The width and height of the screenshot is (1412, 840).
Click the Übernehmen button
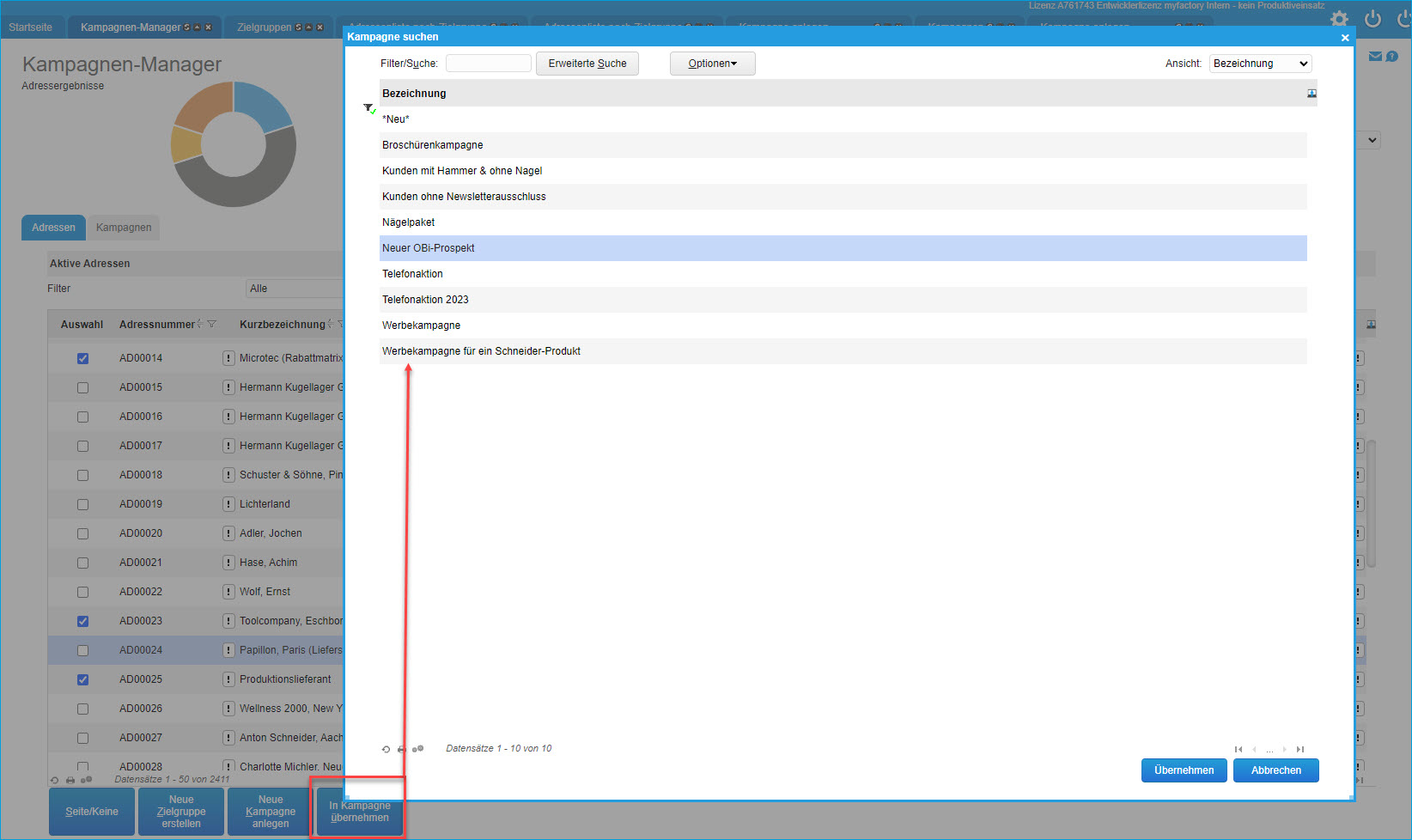[x=1184, y=770]
